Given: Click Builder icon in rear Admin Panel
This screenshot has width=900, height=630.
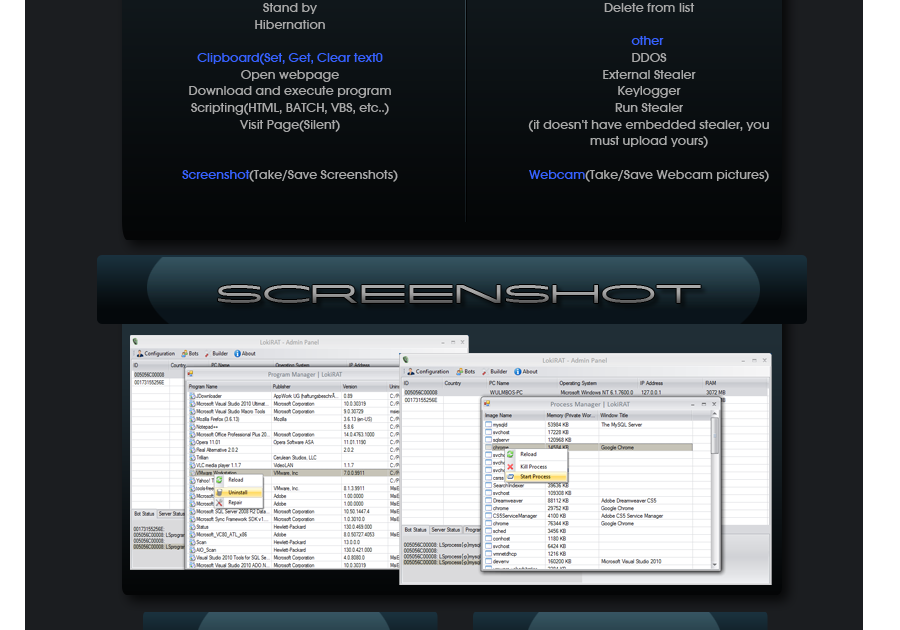Looking at the screenshot, I should tap(208, 354).
